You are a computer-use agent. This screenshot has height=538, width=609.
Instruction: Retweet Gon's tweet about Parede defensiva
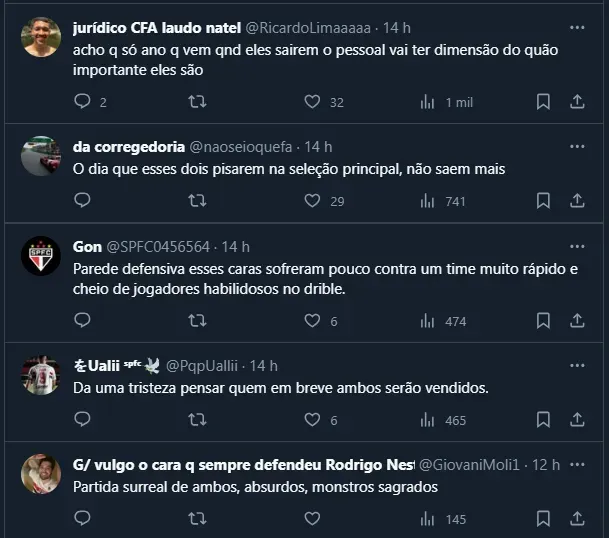click(x=198, y=321)
